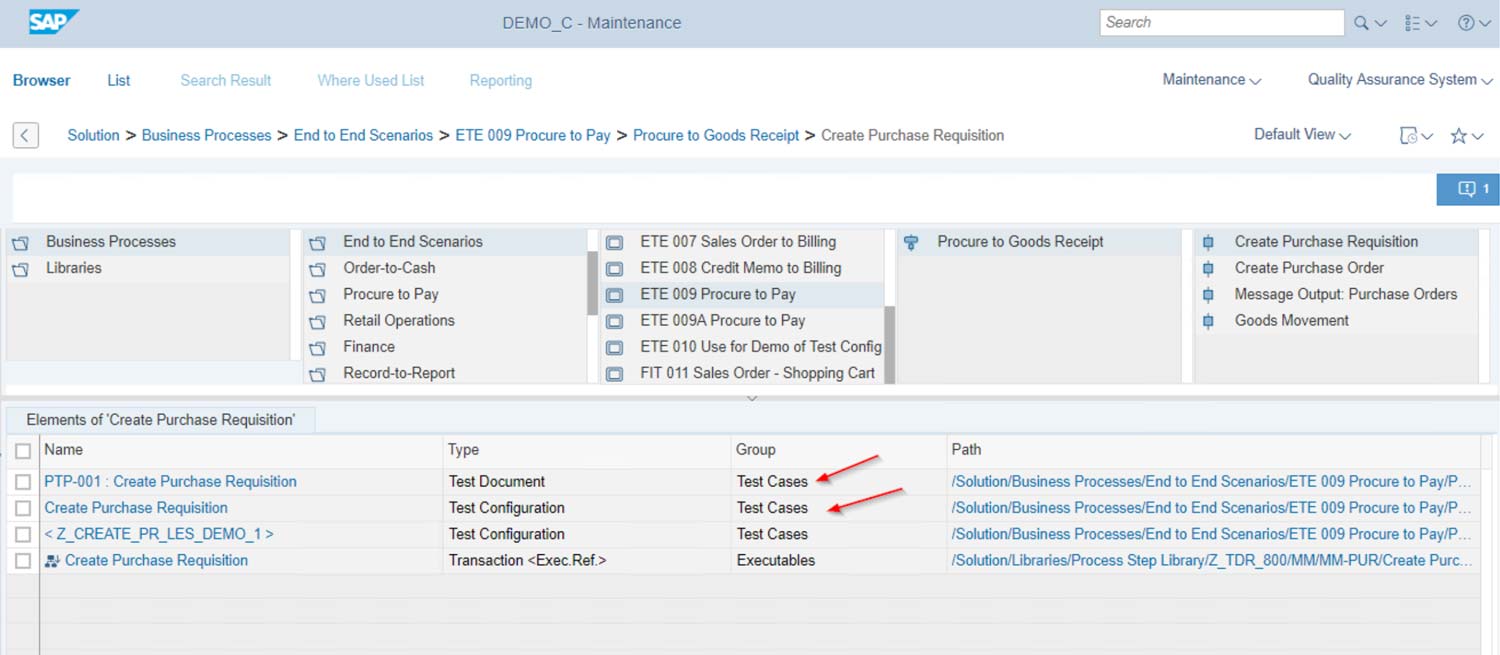
Task: Check the box for PTP-001 row
Action: 23,482
